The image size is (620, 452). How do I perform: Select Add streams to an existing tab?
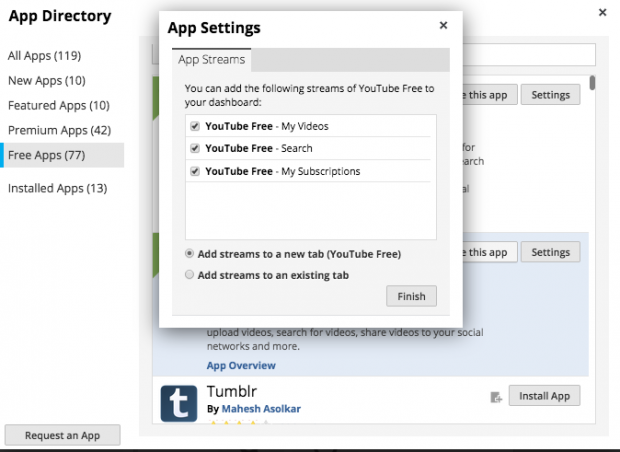189,274
